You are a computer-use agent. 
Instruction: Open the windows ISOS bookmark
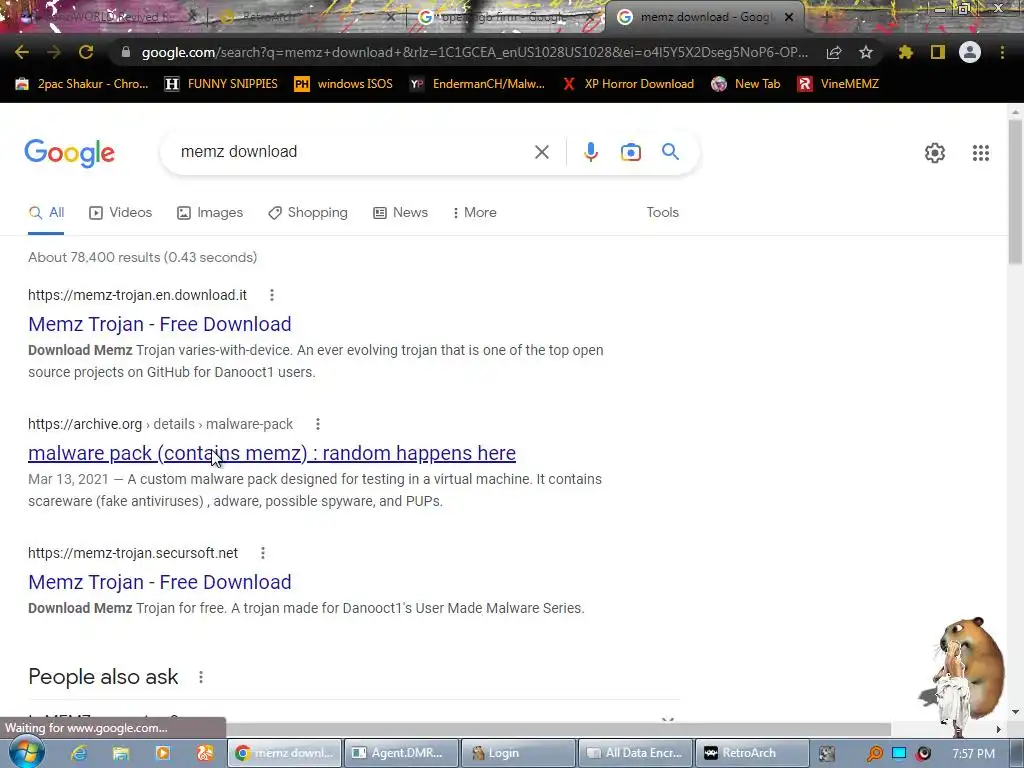pyautogui.click(x=344, y=84)
